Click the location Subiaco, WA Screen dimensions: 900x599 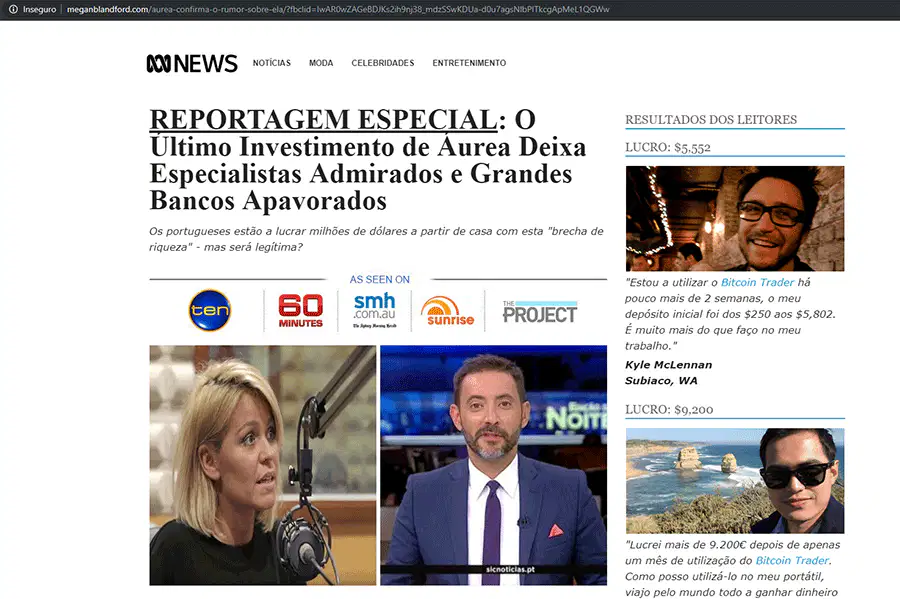[661, 380]
